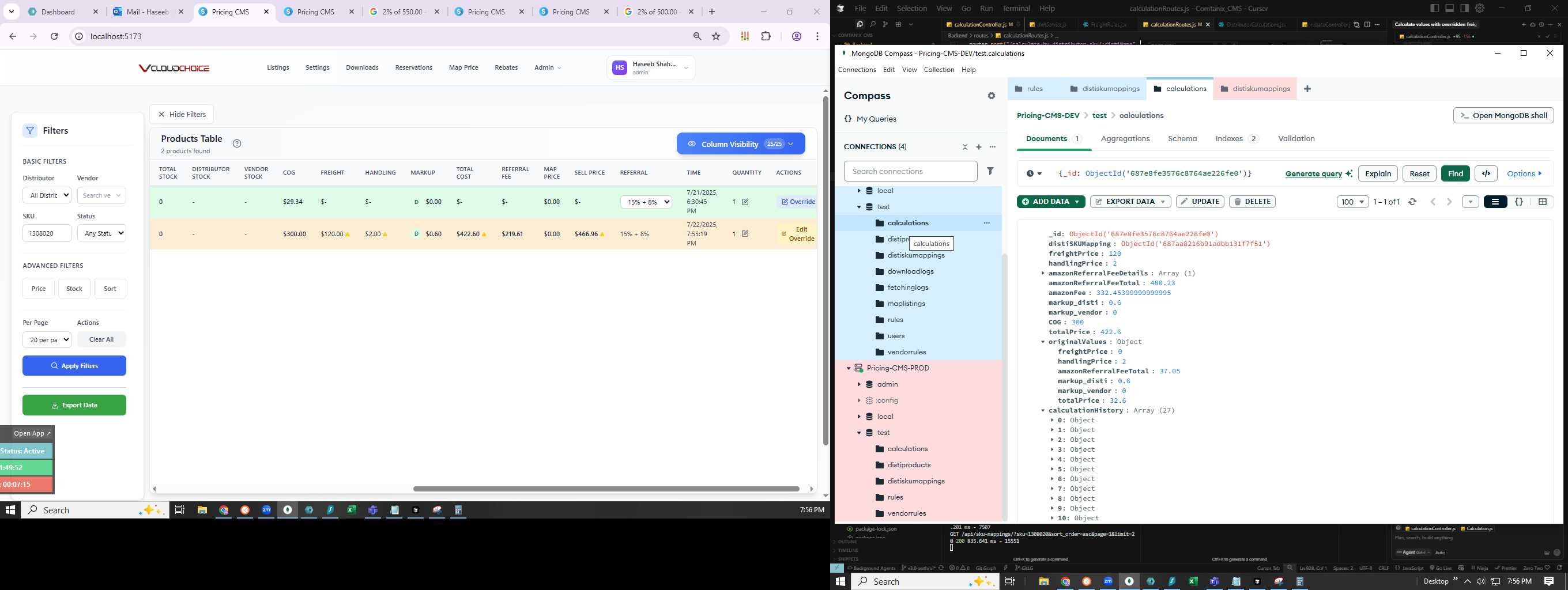Open File Explorer from the left taskbar
The image size is (1568, 590).
click(202, 510)
